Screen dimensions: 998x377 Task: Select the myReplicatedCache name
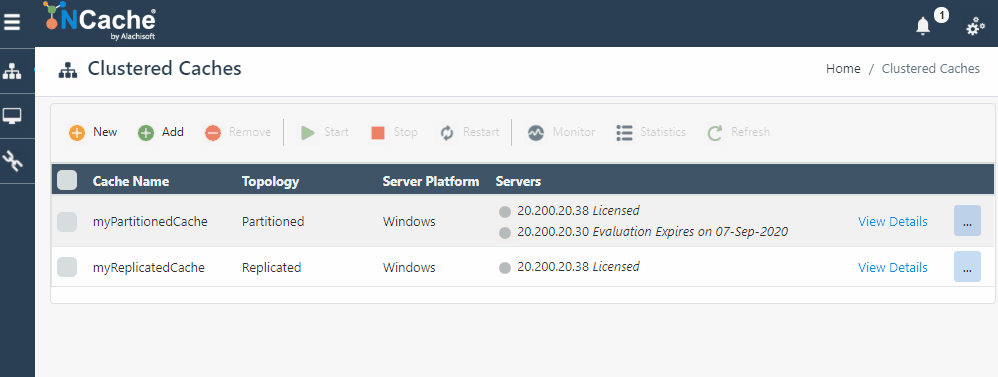(149, 267)
